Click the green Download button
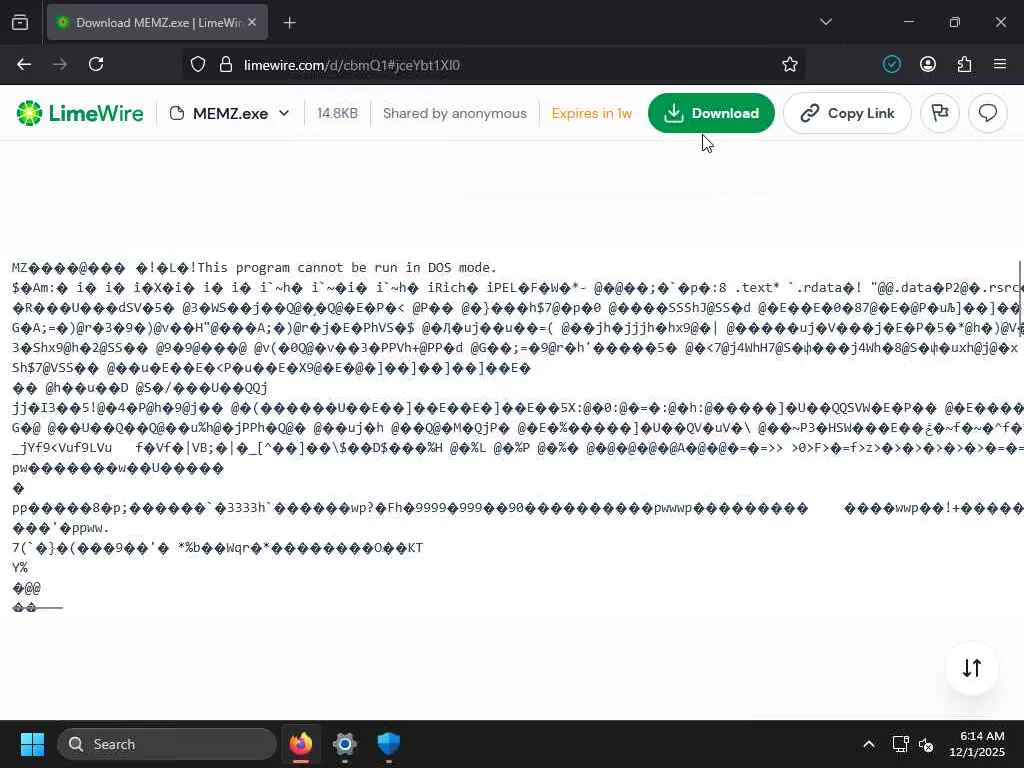Image resolution: width=1024 pixels, height=768 pixels. coord(711,113)
